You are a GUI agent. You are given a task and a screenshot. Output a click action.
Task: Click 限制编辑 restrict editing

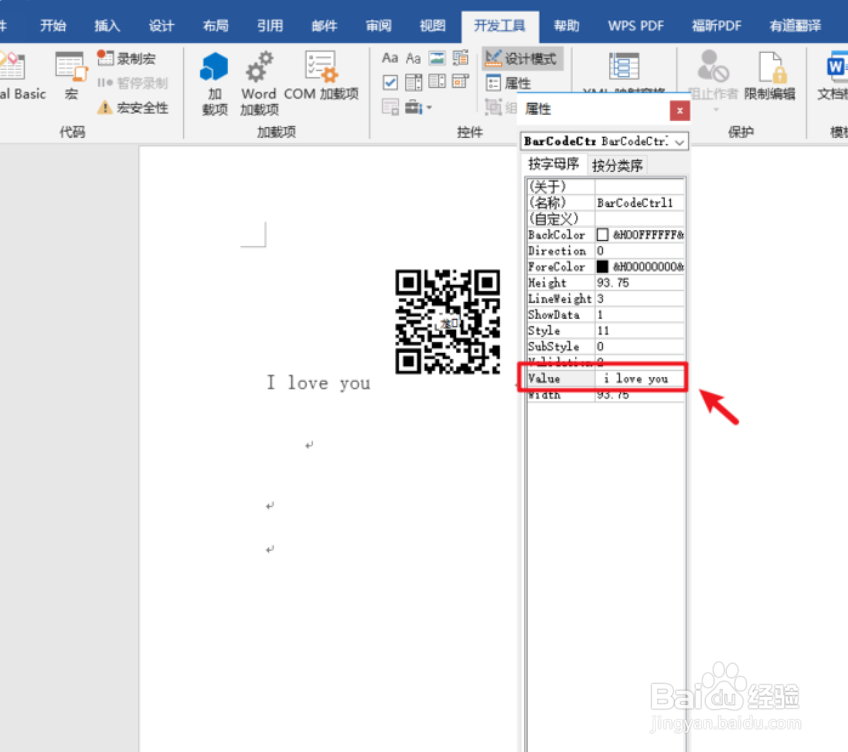point(770,76)
